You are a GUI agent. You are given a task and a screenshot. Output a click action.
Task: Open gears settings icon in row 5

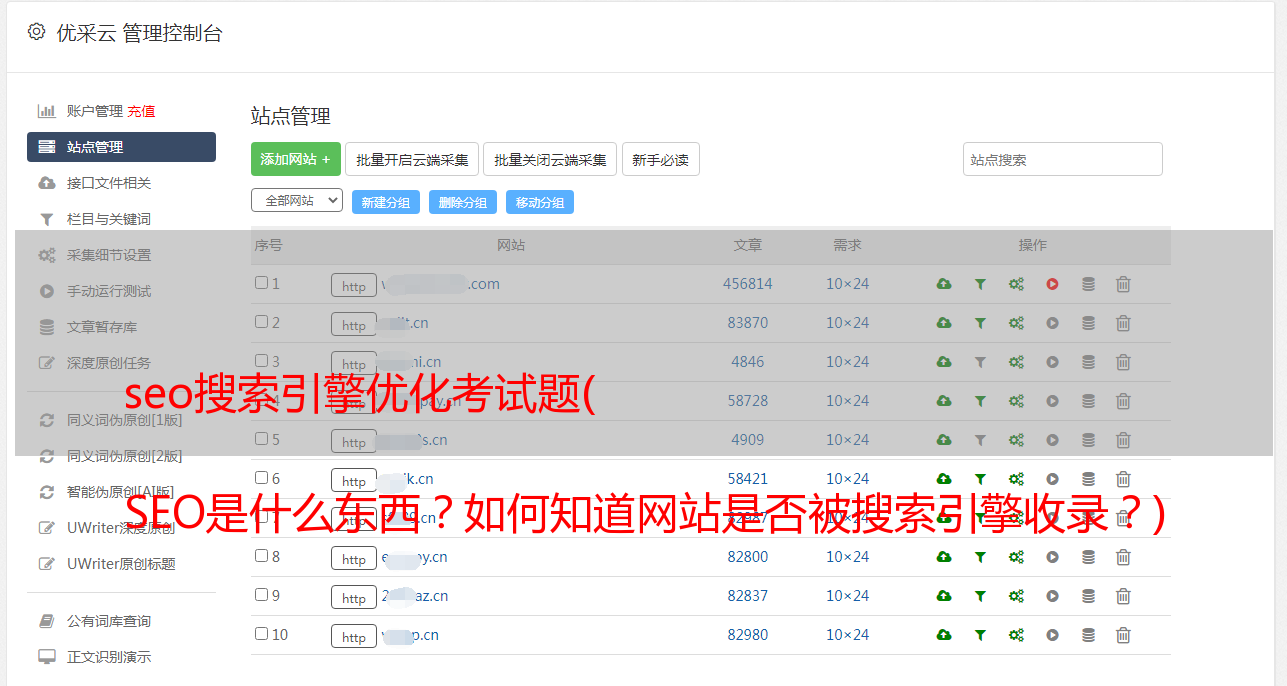[1016, 440]
